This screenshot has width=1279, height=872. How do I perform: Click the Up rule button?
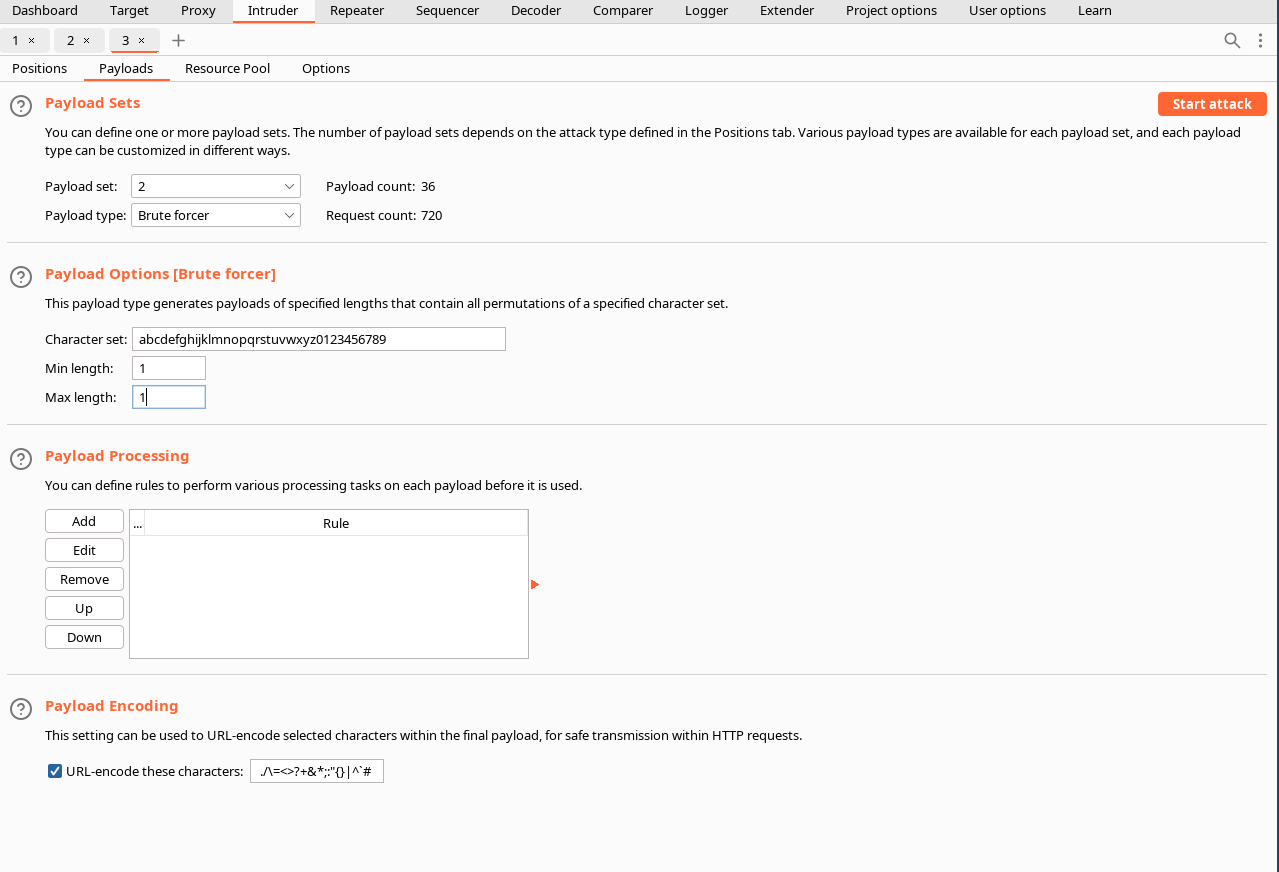pos(84,608)
